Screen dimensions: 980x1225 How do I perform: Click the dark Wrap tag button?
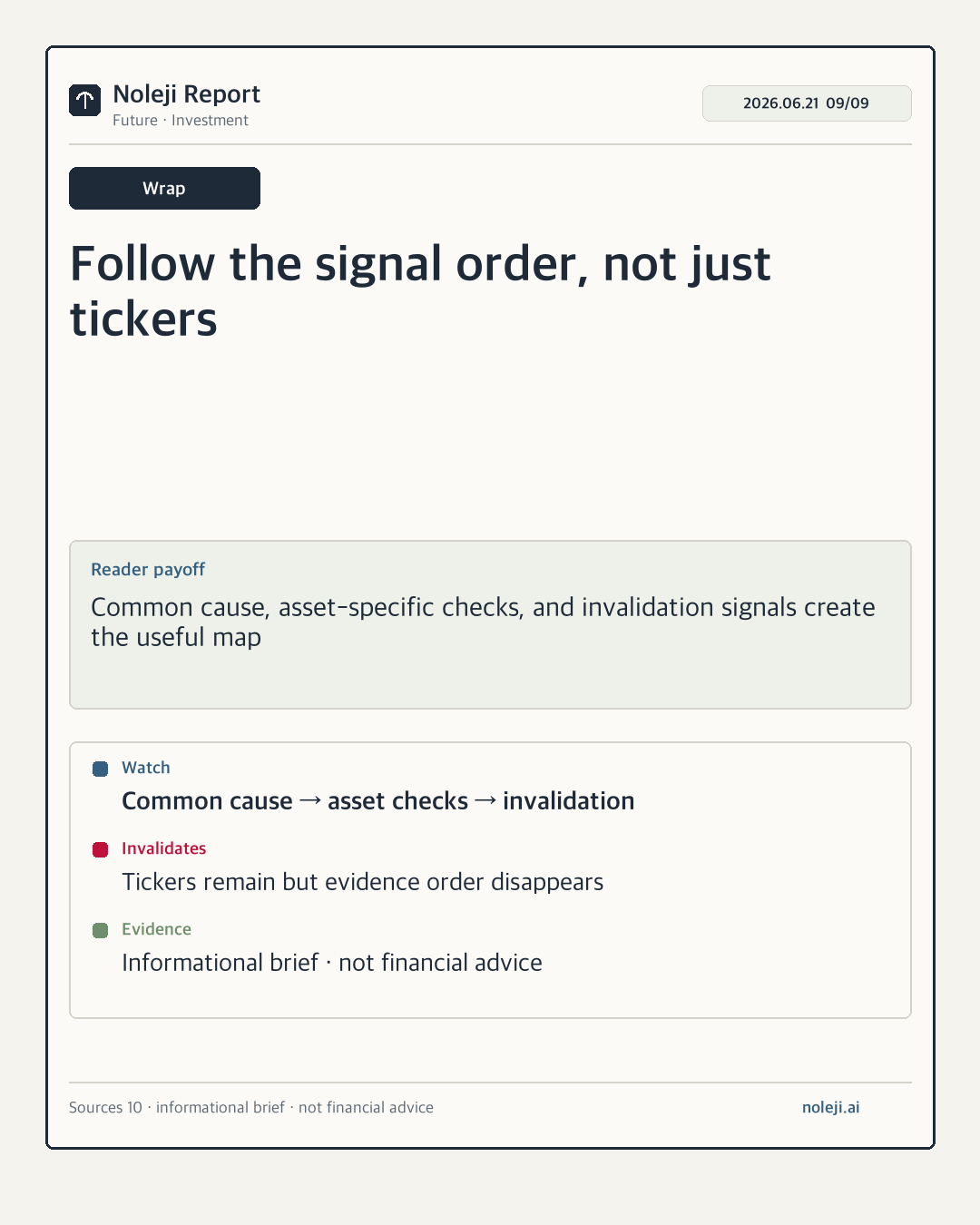[164, 188]
